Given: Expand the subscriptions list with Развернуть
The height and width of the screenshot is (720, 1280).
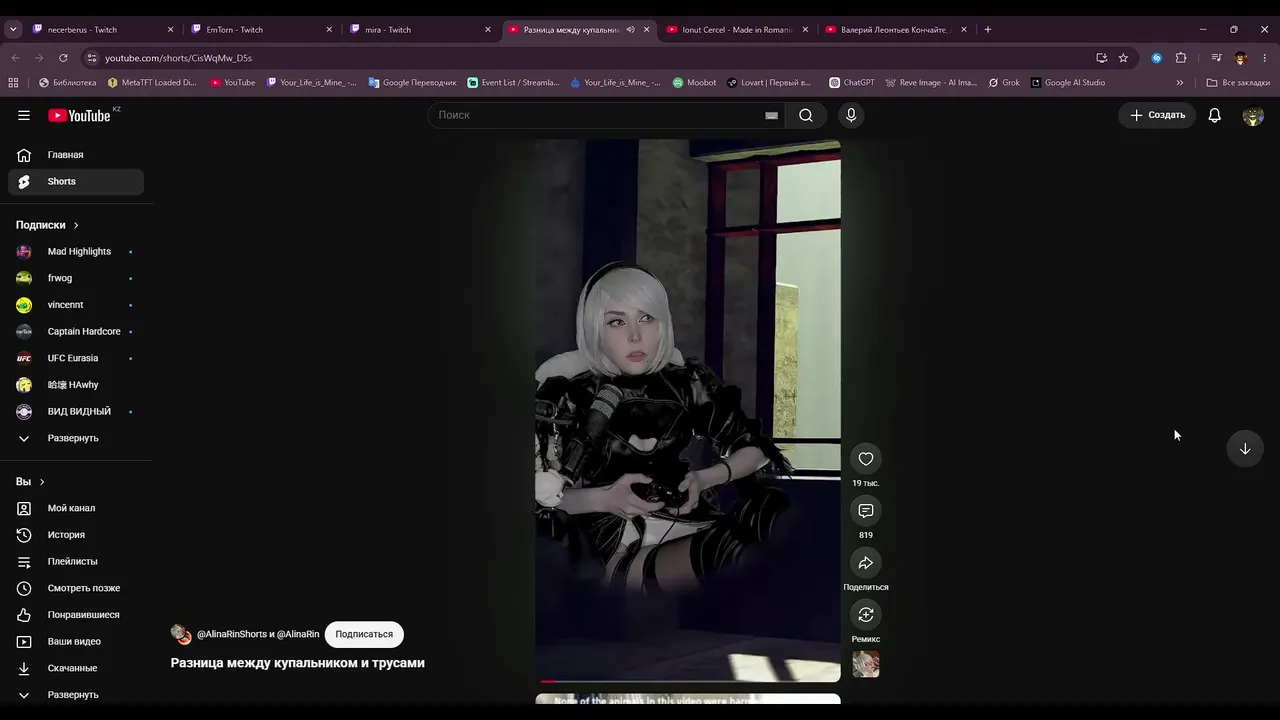Looking at the screenshot, I should pyautogui.click(x=76, y=438).
